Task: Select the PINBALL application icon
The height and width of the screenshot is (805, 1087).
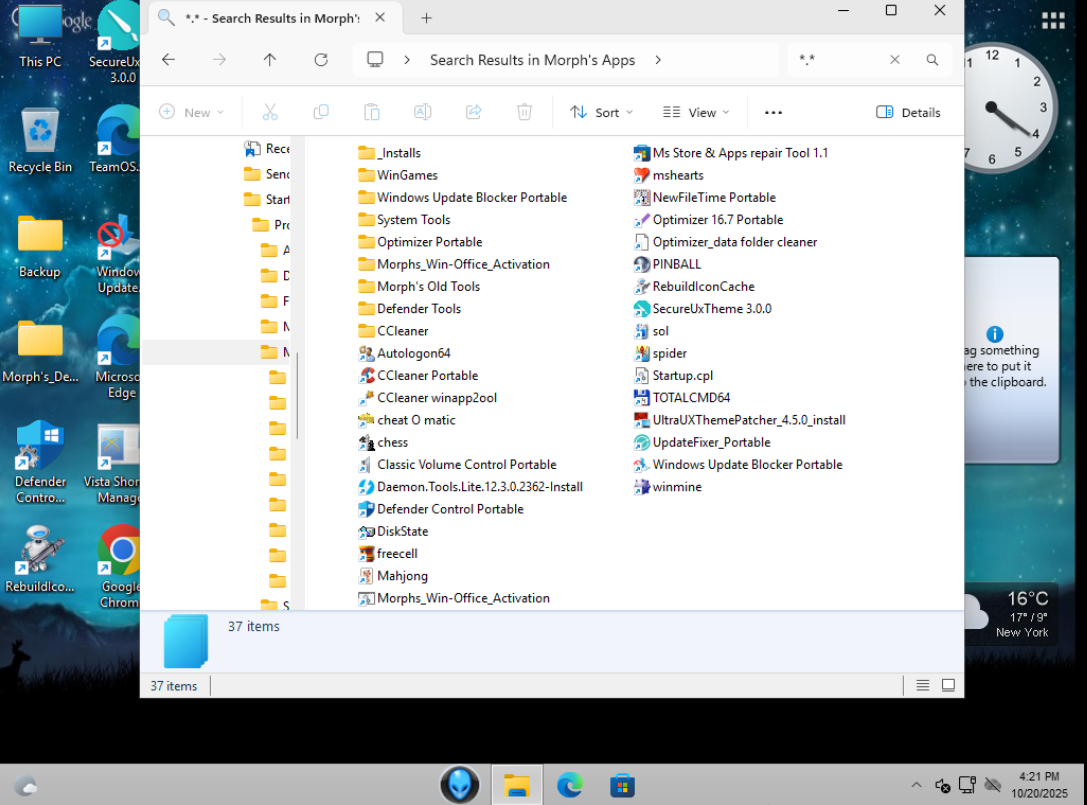Action: (642, 265)
